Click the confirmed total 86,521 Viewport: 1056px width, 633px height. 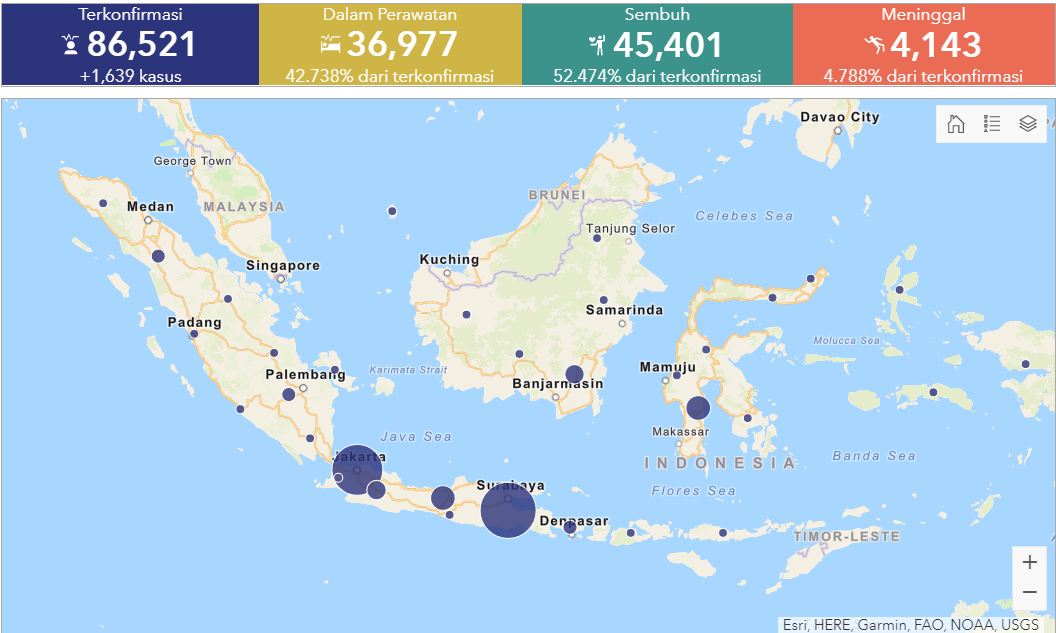(x=141, y=44)
